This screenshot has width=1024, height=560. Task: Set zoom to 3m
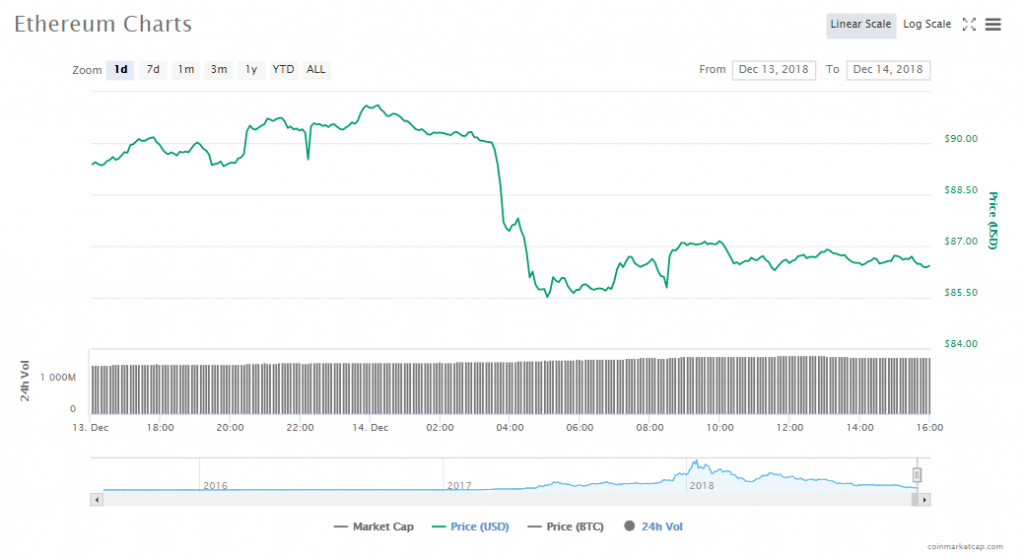point(218,70)
